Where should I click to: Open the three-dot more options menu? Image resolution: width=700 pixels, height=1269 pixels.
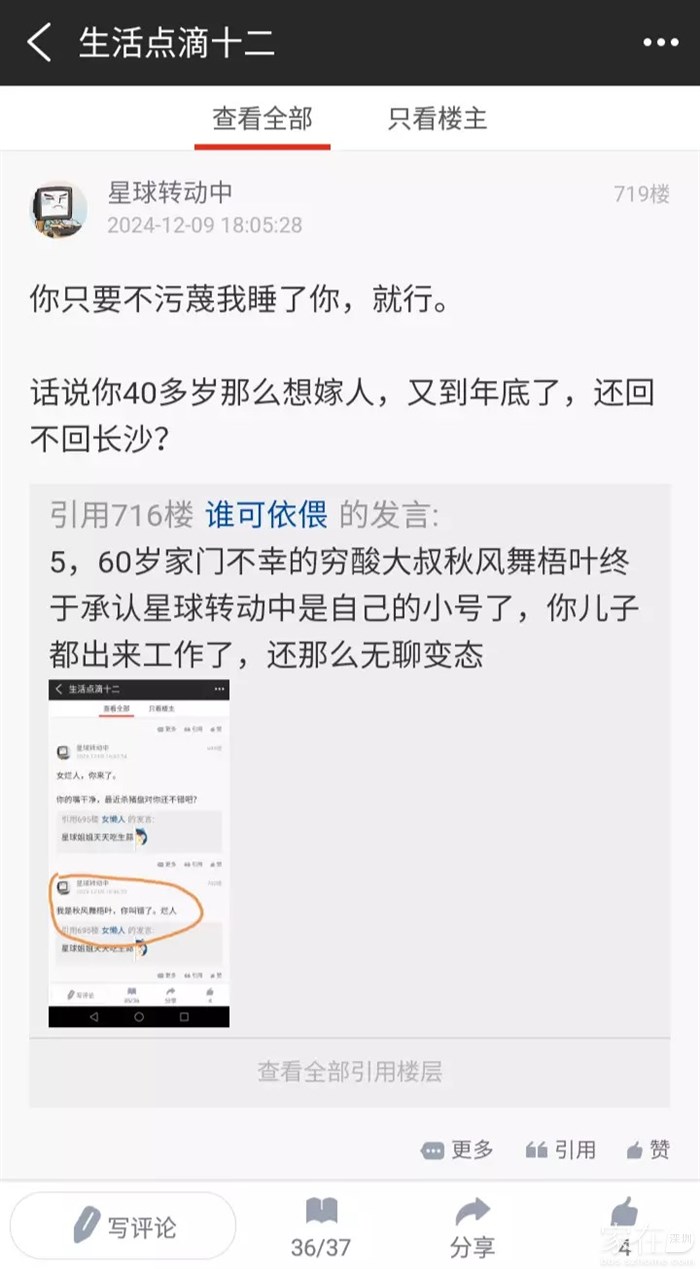(x=660, y=43)
